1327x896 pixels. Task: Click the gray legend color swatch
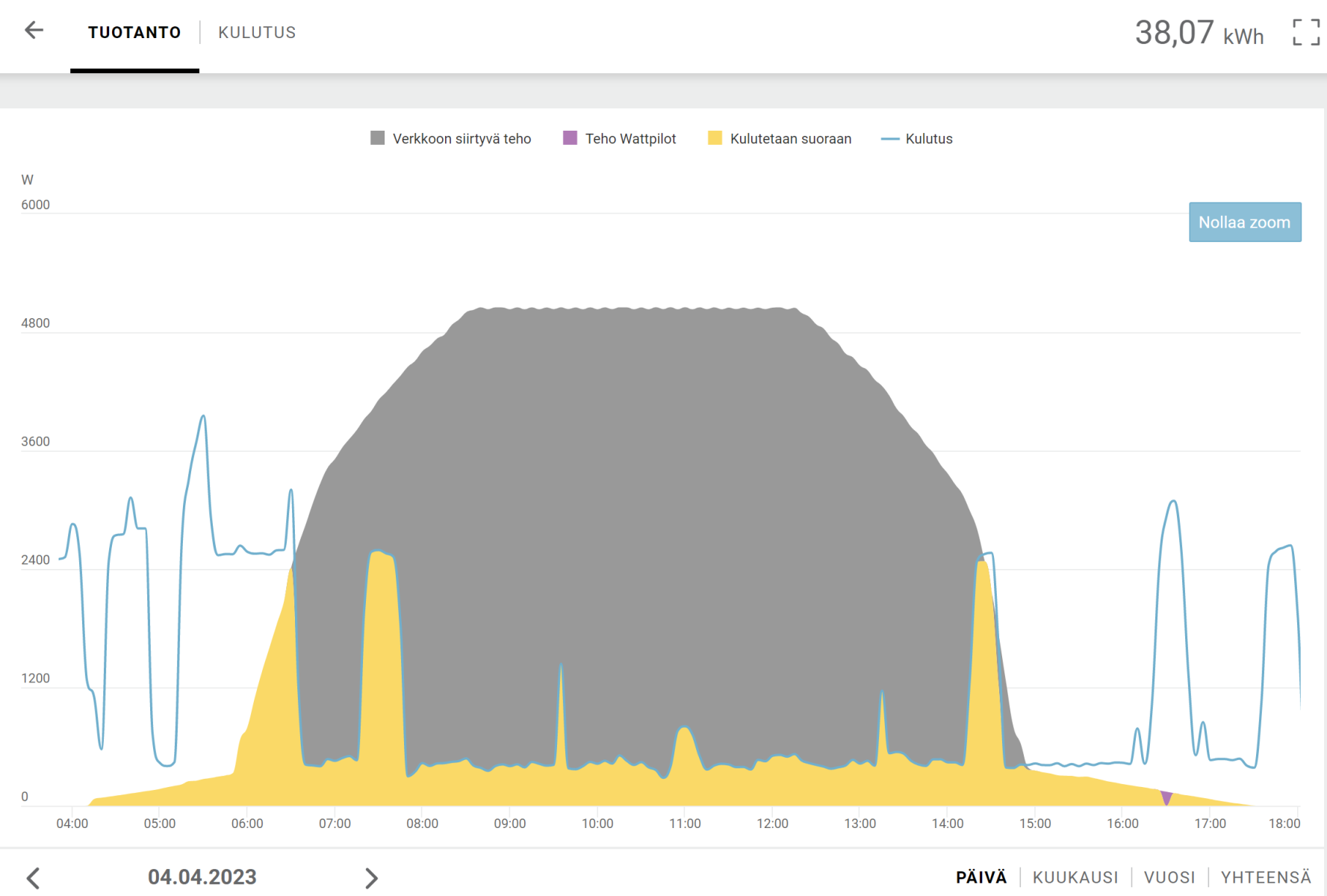click(378, 138)
